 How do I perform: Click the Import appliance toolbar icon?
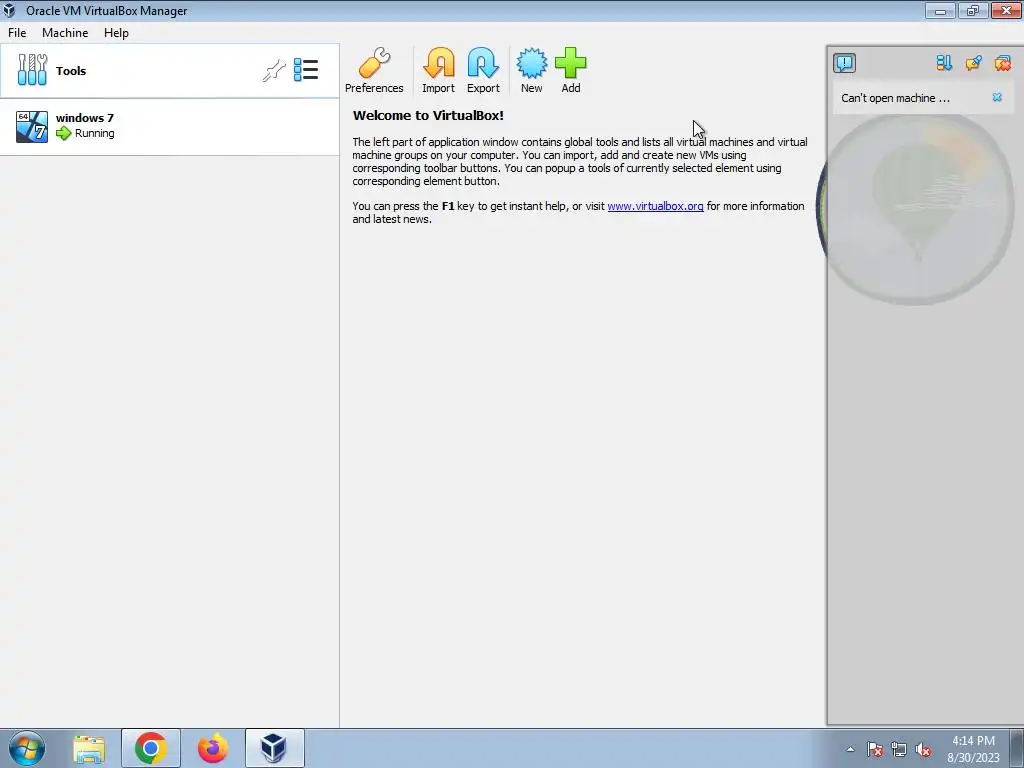pyautogui.click(x=438, y=70)
